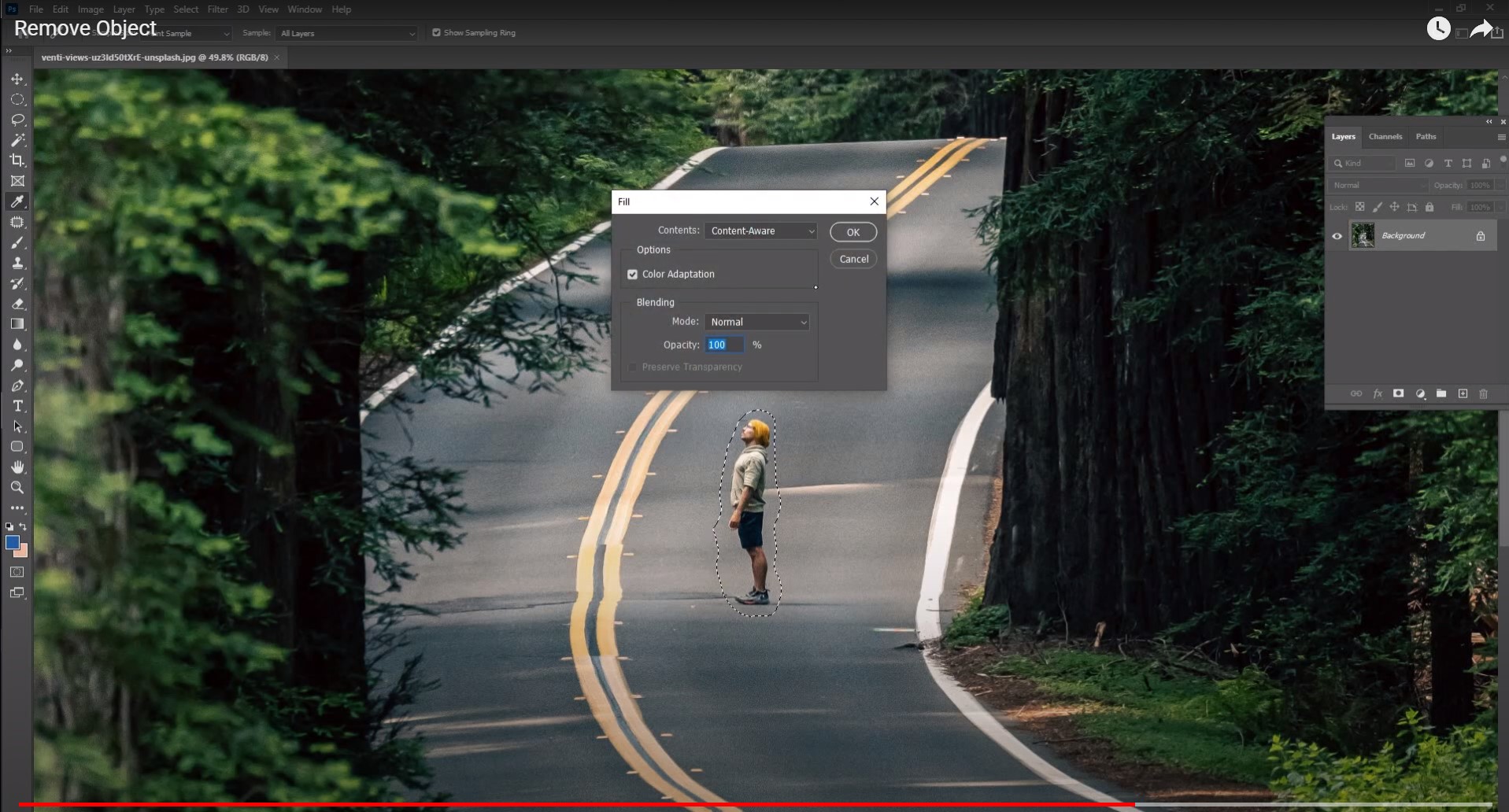Create new fill or adjustment layer
The image size is (1509, 812).
[x=1420, y=393]
